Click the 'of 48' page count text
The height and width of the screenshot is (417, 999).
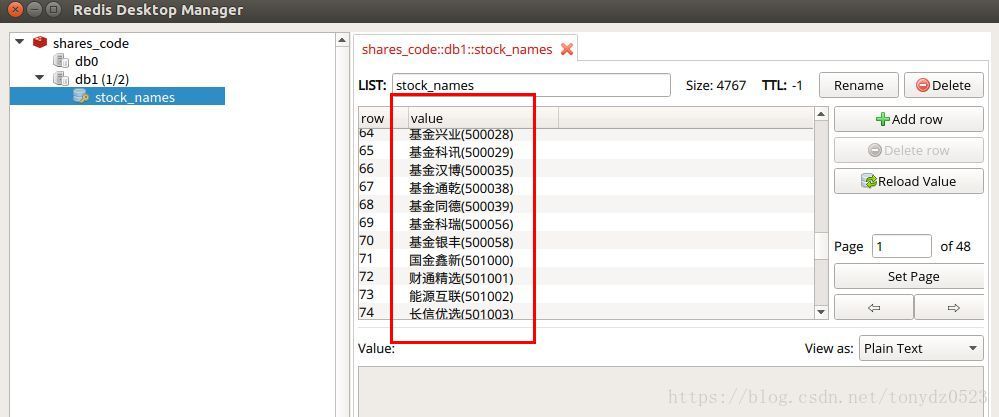[955, 246]
